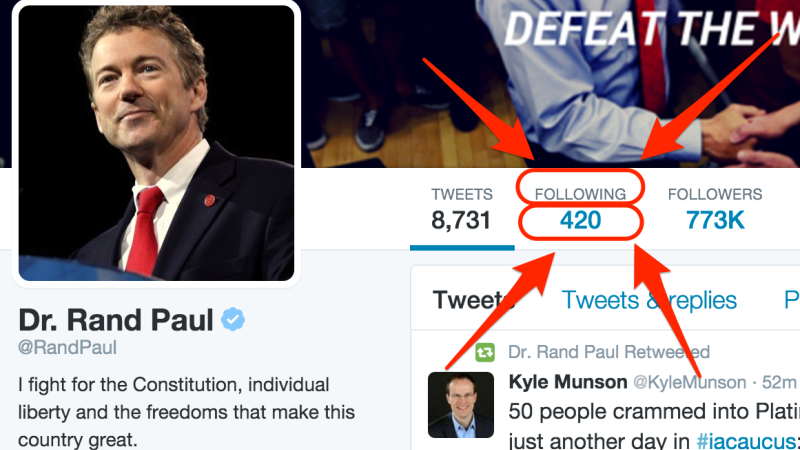
Task: Open Kyle Munson's avatar thumbnail
Action: (x=461, y=405)
